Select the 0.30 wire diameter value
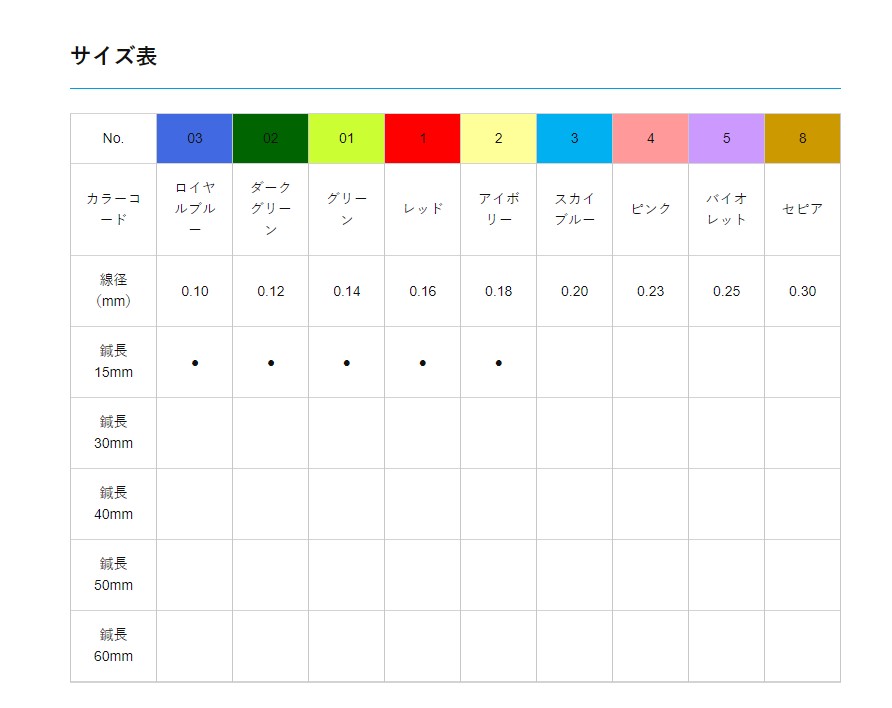 (x=802, y=291)
